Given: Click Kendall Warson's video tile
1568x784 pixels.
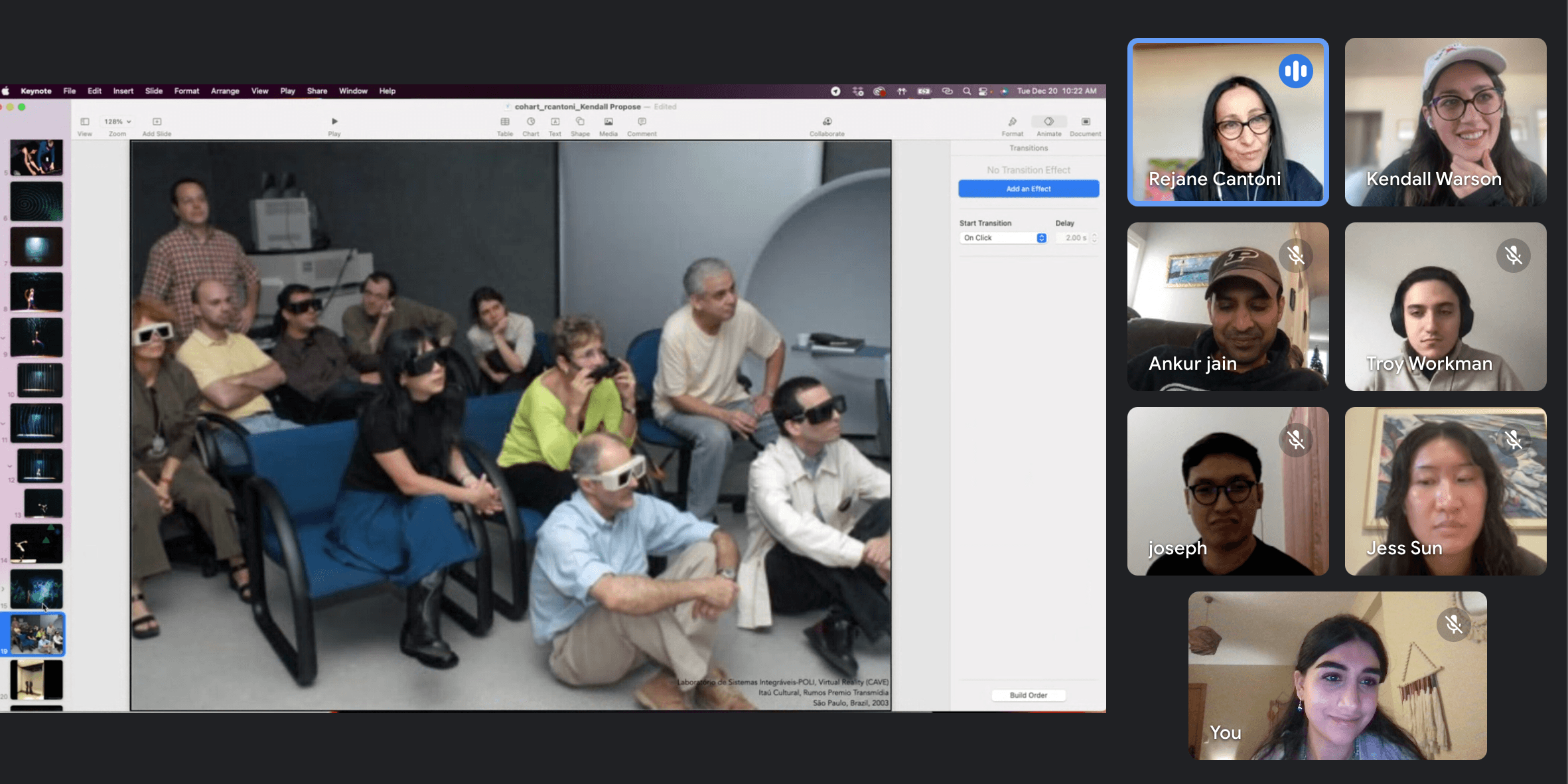Looking at the screenshot, I should (x=1446, y=122).
